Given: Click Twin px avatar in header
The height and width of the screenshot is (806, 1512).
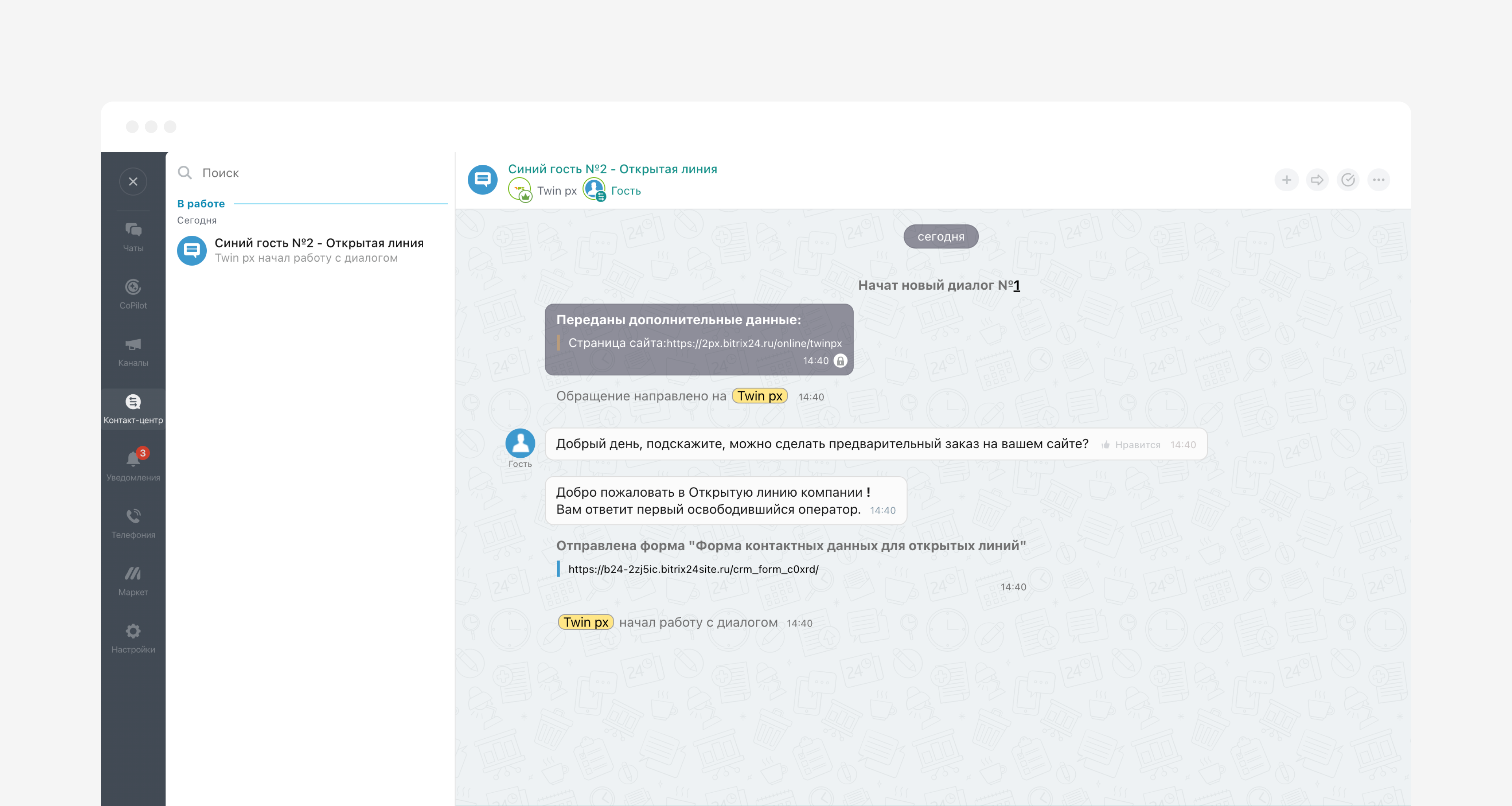Looking at the screenshot, I should [x=520, y=190].
